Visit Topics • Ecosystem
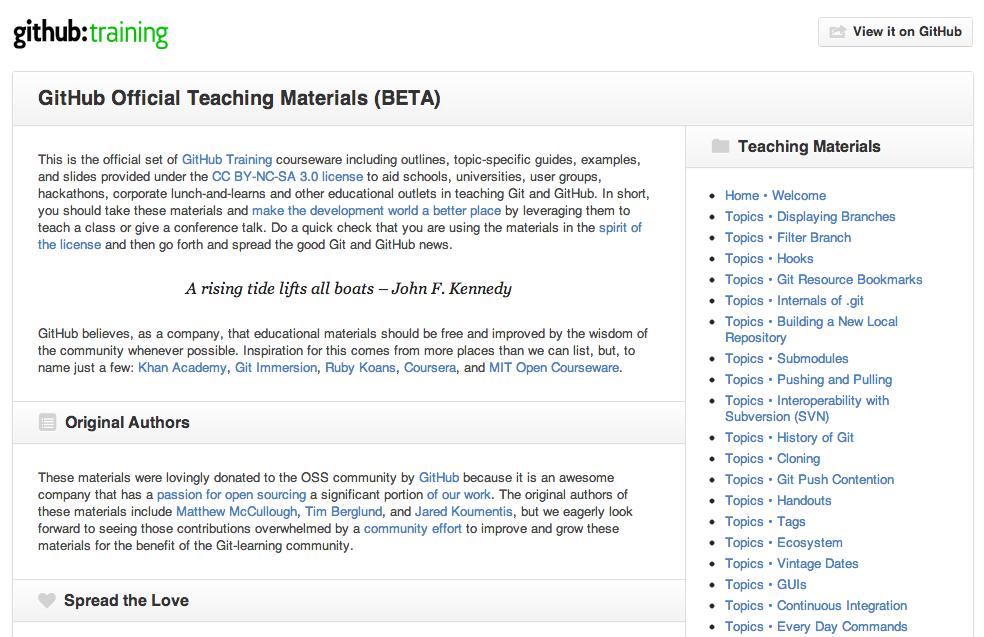984x637 pixels. 784,543
